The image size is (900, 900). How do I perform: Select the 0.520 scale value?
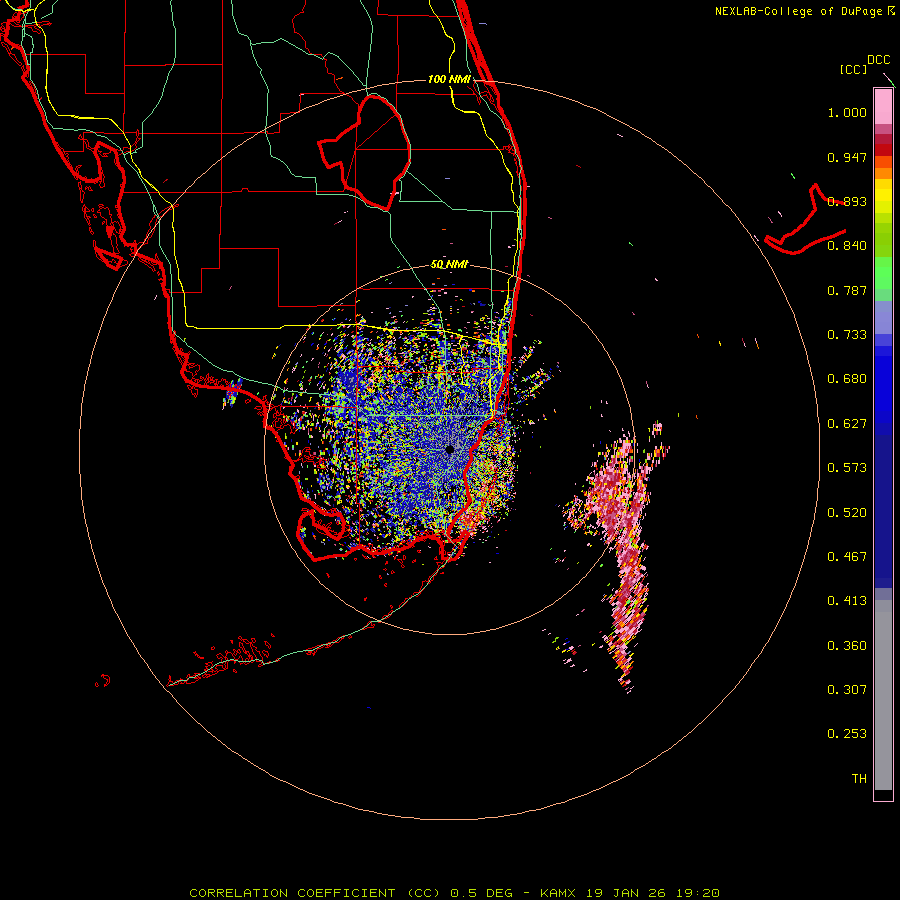click(847, 513)
